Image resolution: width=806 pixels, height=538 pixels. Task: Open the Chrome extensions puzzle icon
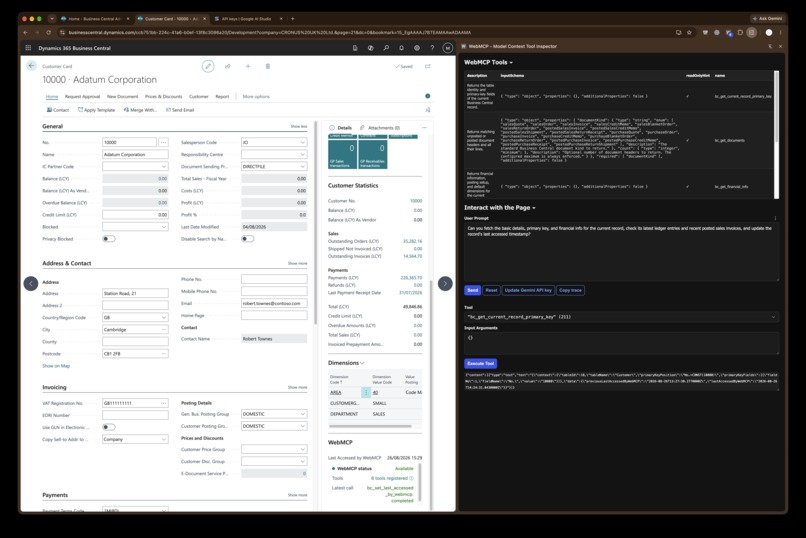coord(740,32)
